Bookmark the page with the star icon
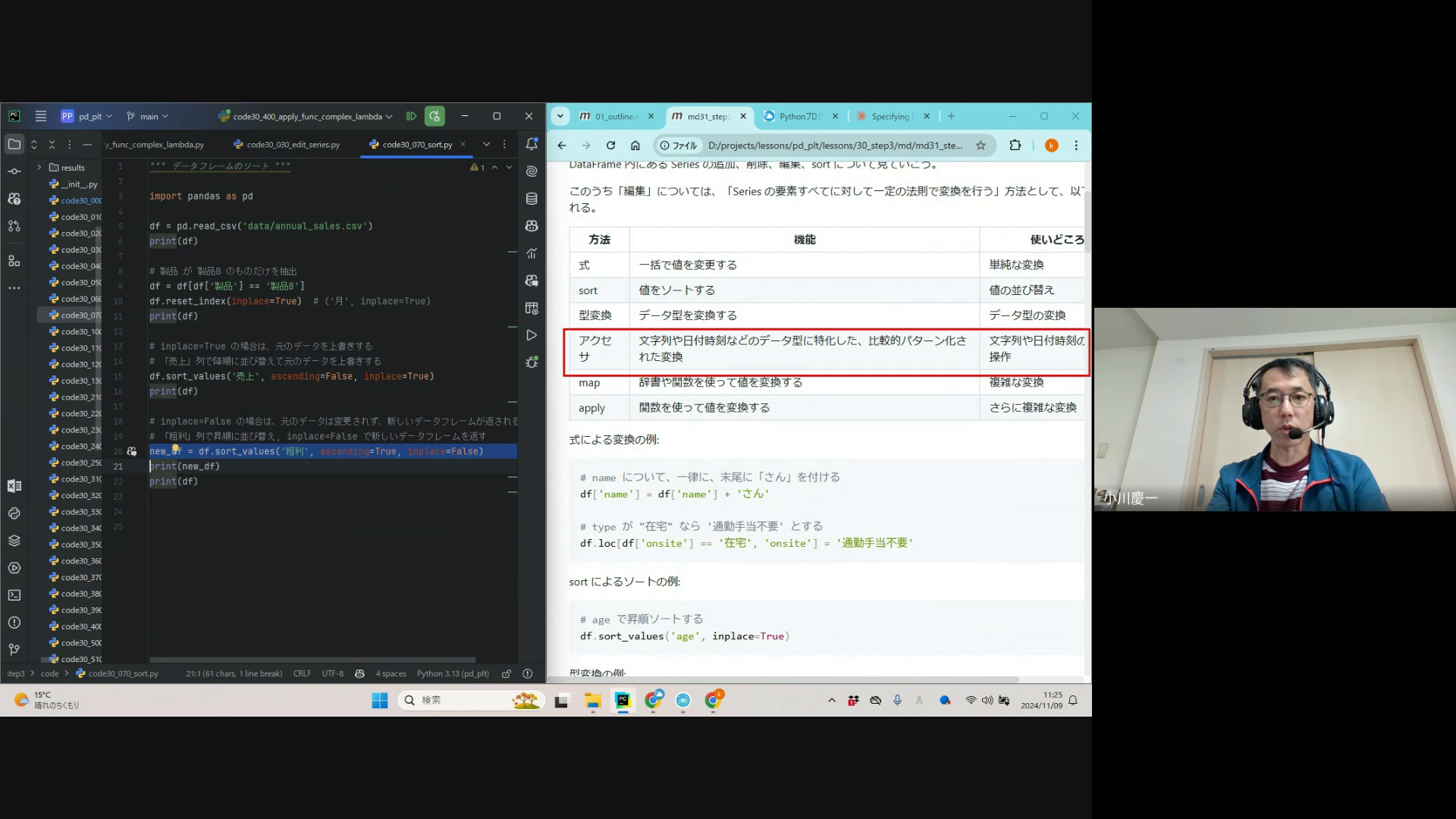Viewport: 1456px width, 819px height. coord(981,146)
